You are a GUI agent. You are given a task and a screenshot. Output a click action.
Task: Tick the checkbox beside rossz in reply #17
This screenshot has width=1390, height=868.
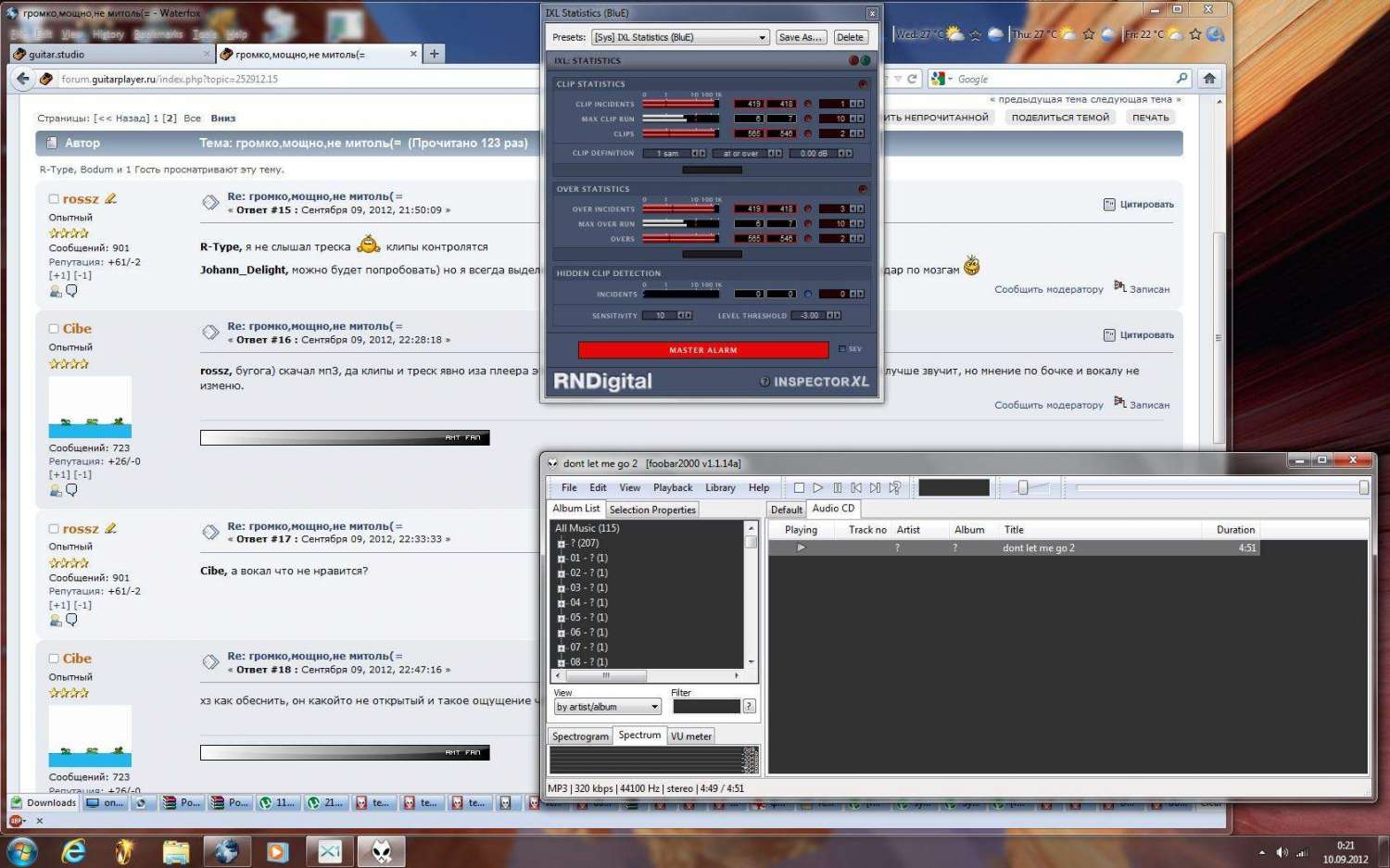tap(54, 529)
